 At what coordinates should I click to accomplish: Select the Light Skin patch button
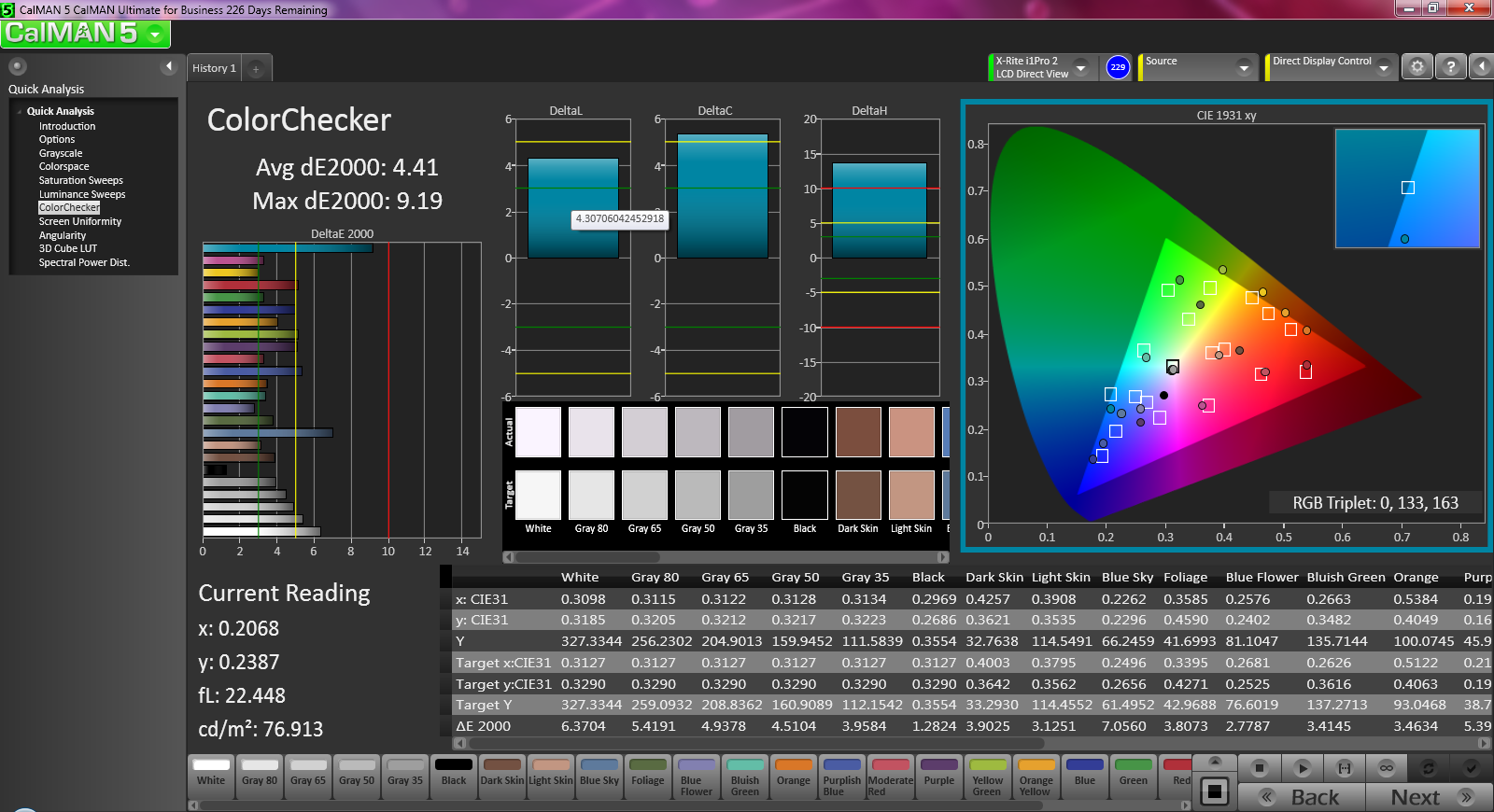(551, 777)
